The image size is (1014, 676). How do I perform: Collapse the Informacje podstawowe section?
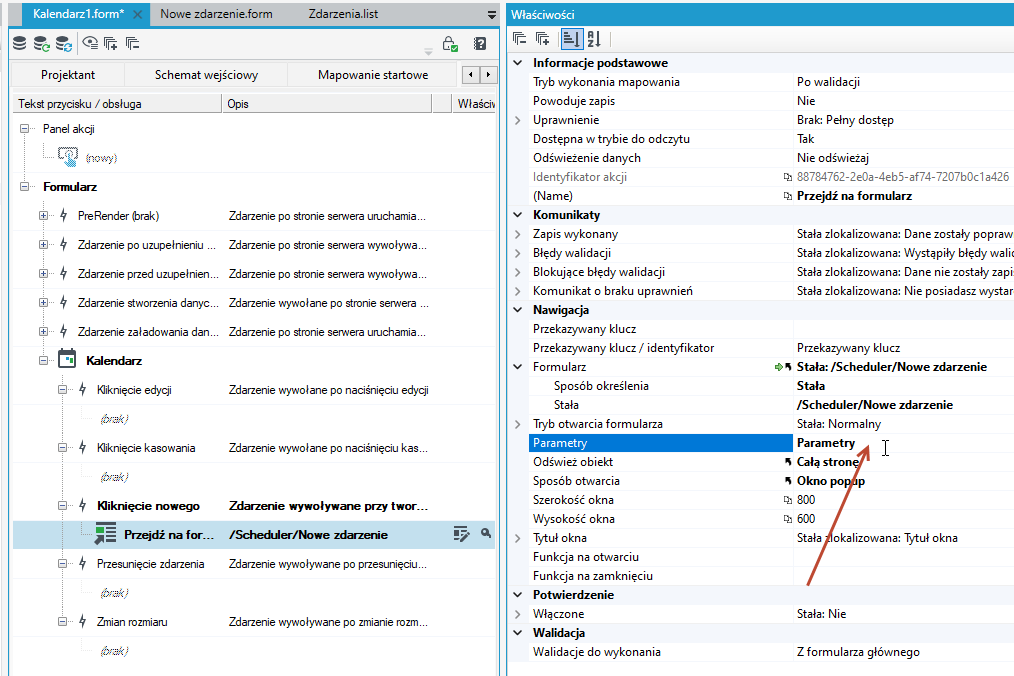tap(518, 63)
